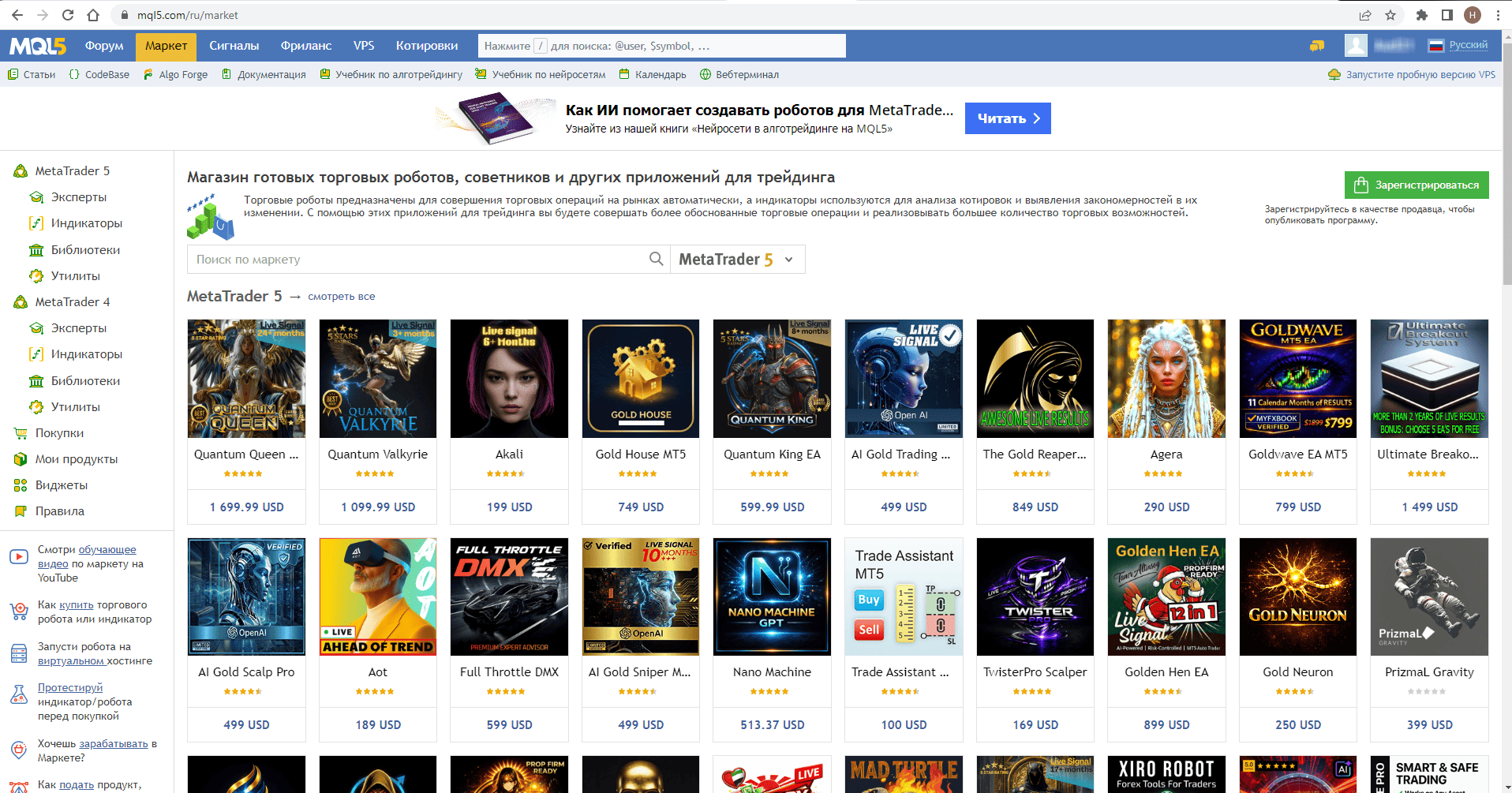Bookmark this page with the star icon
Viewport: 1512px width, 793px height.
point(1390,15)
